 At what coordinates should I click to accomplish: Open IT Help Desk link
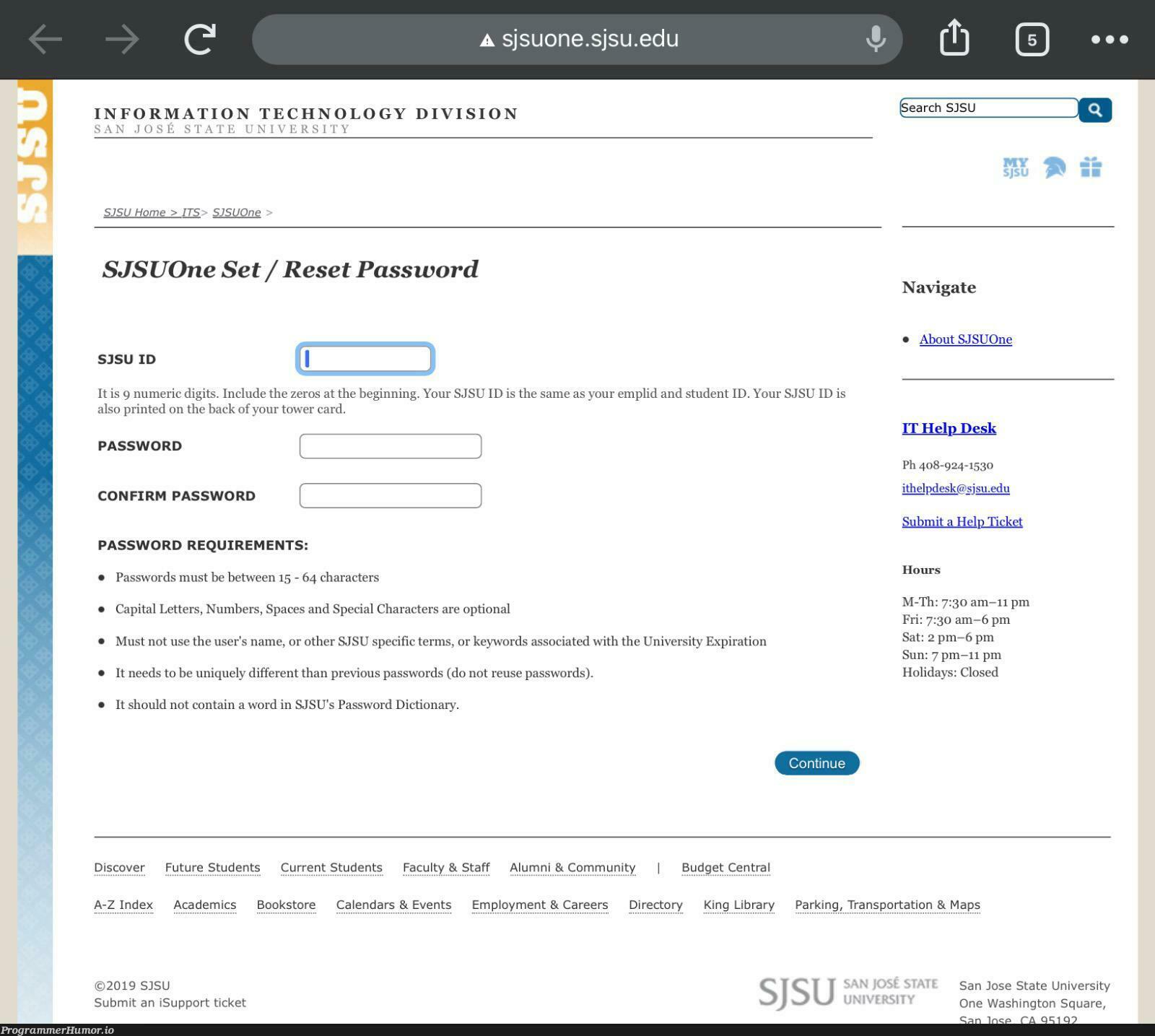coord(949,428)
